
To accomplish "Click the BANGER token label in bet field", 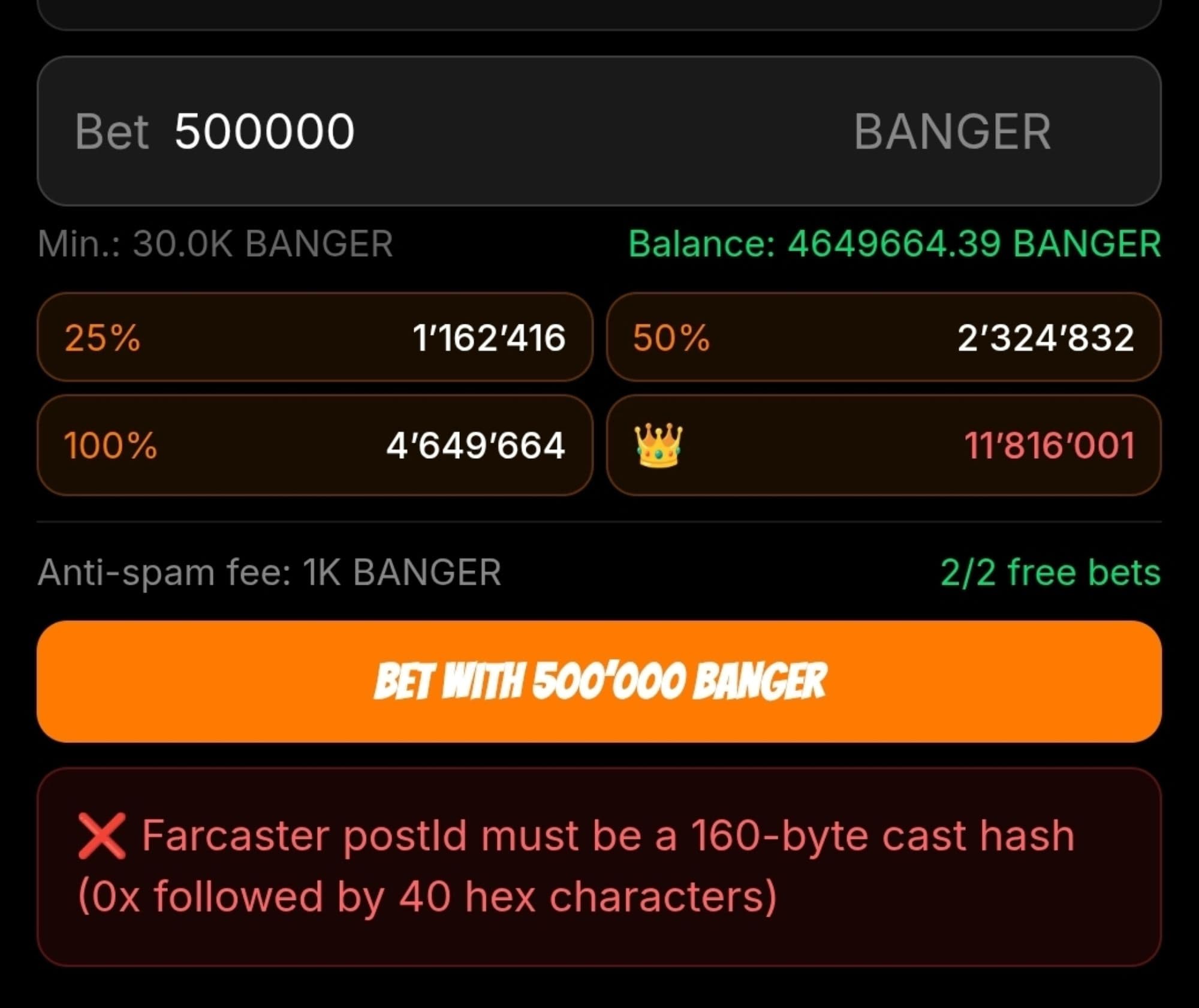I will point(951,131).
